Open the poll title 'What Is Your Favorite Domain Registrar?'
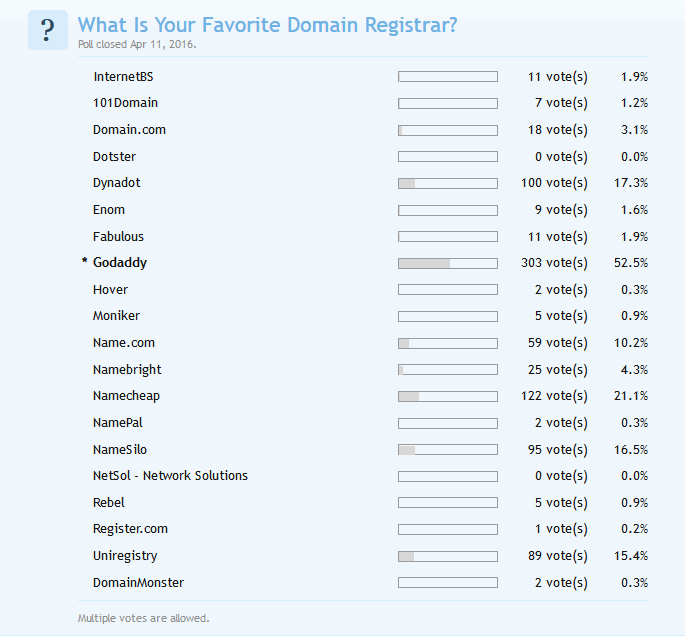 [267, 25]
